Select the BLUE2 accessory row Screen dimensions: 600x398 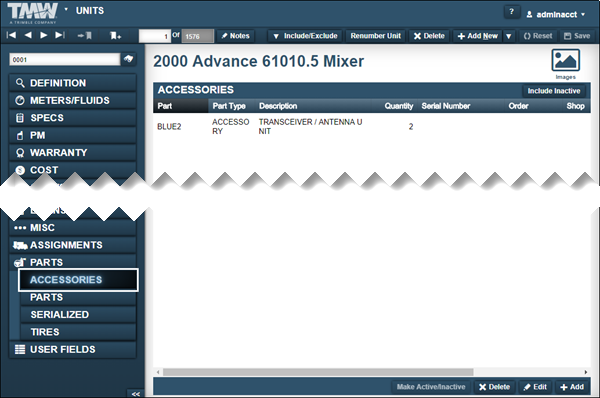[x=371, y=126]
